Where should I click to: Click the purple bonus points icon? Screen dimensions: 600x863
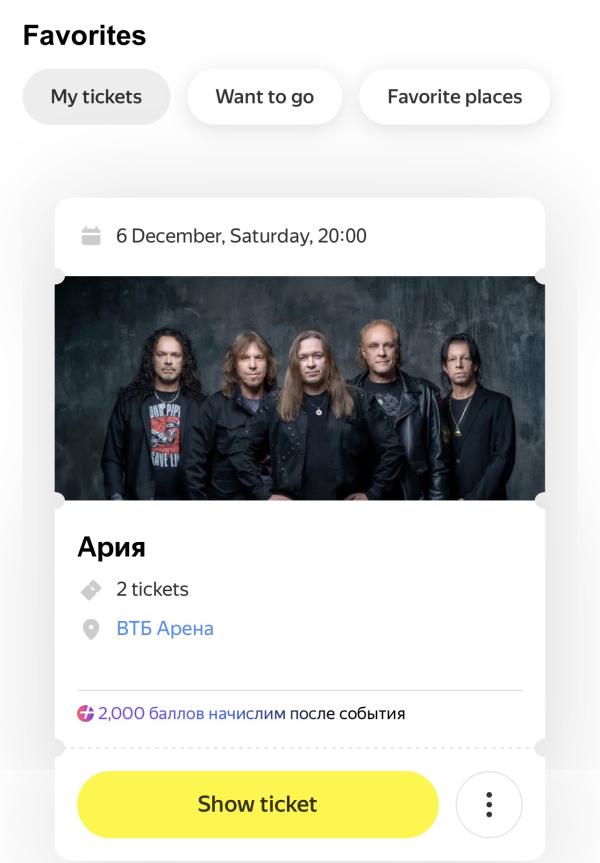[86, 714]
